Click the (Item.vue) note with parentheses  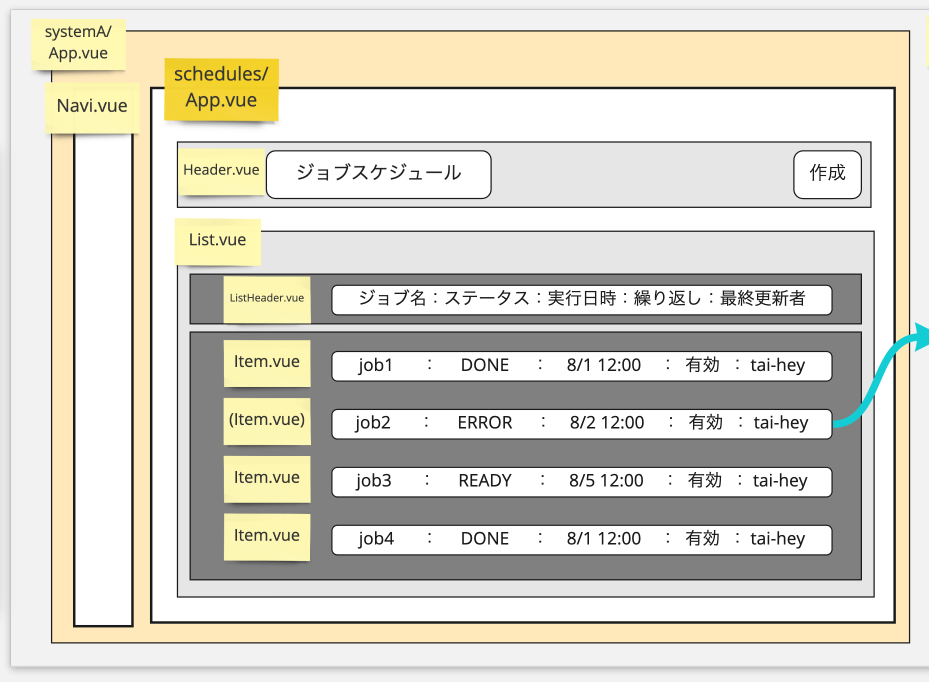click(266, 420)
